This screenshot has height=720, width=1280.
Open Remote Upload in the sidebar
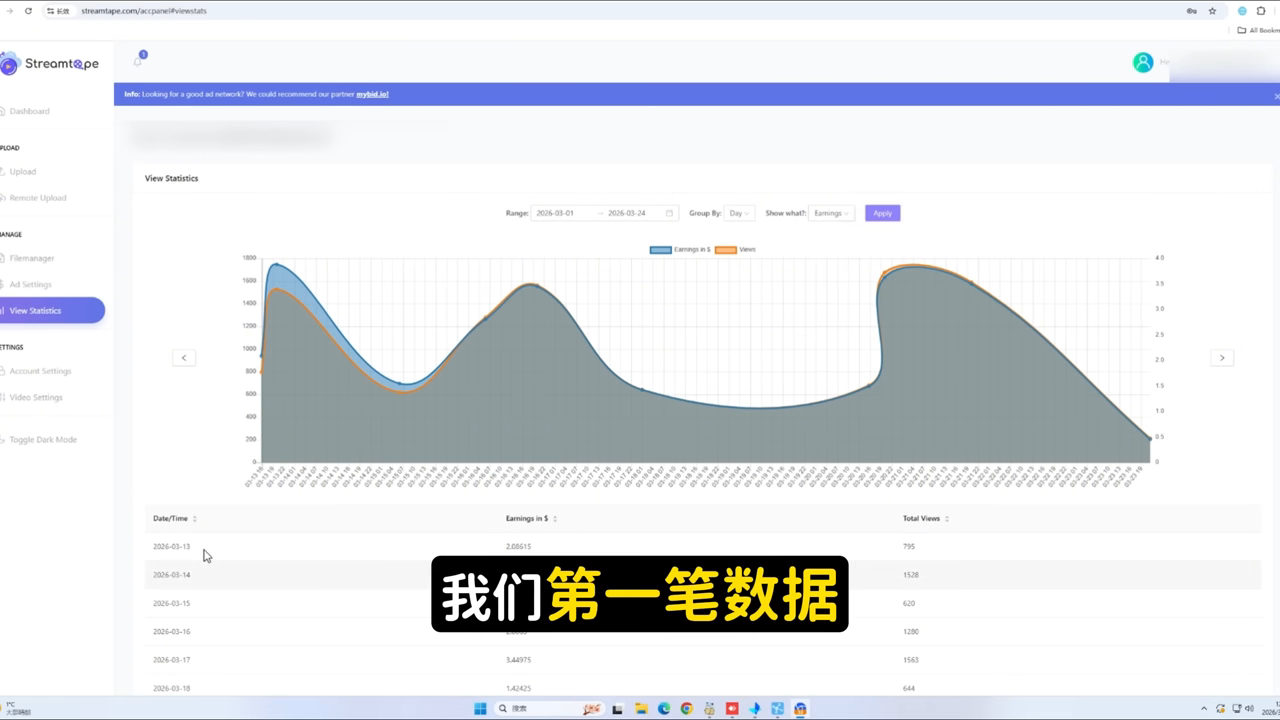[x=38, y=197]
